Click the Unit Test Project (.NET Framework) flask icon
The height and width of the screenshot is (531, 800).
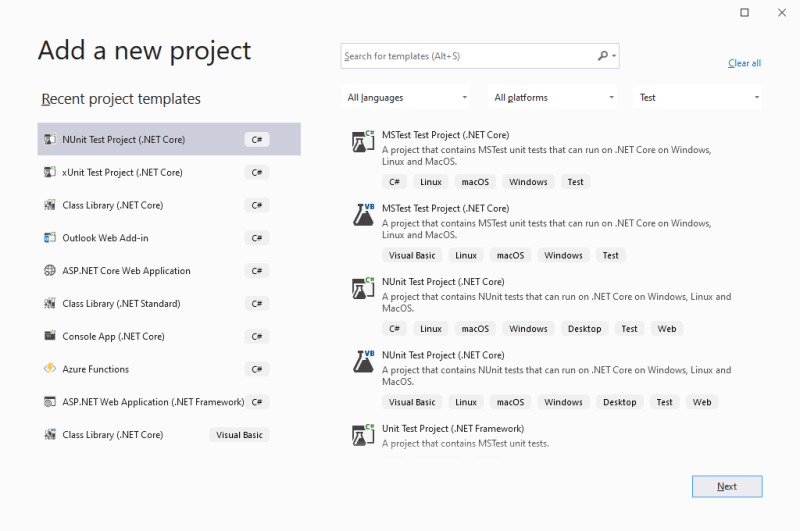363,435
